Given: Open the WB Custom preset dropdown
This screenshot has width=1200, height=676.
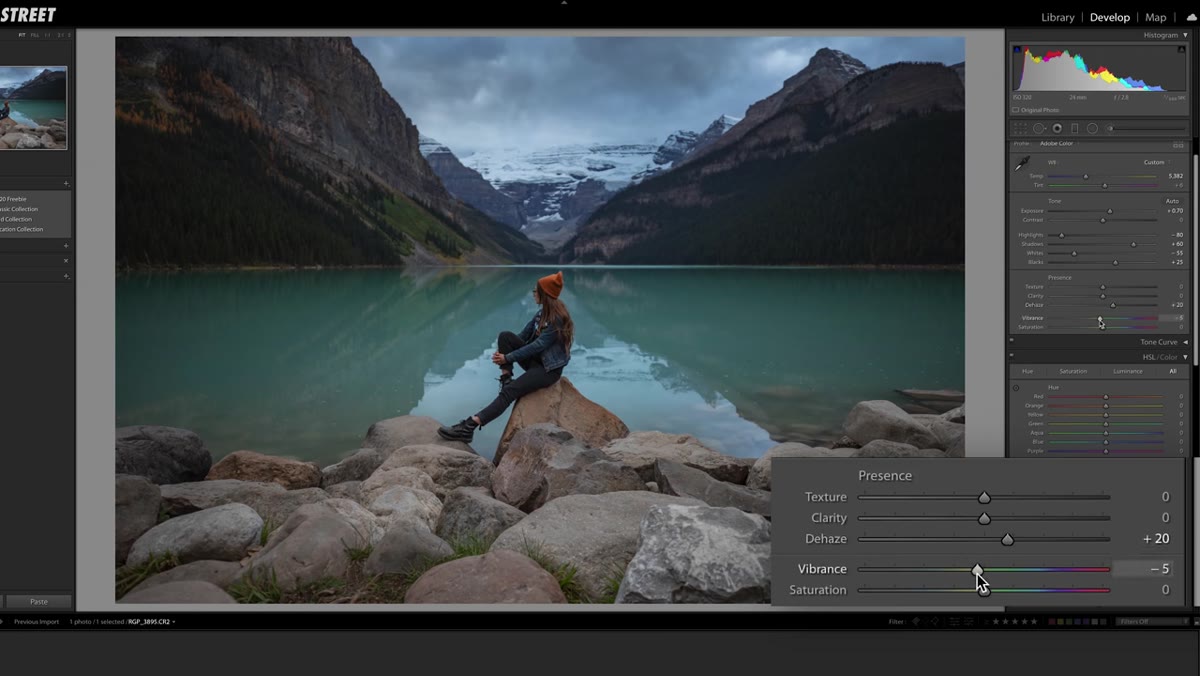Looking at the screenshot, I should pos(1156,162).
